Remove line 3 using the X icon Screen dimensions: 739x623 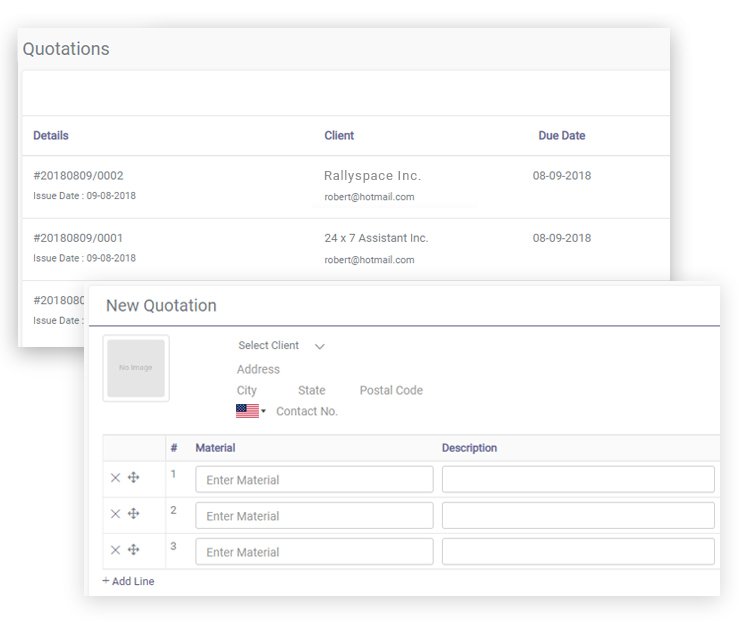tap(115, 550)
